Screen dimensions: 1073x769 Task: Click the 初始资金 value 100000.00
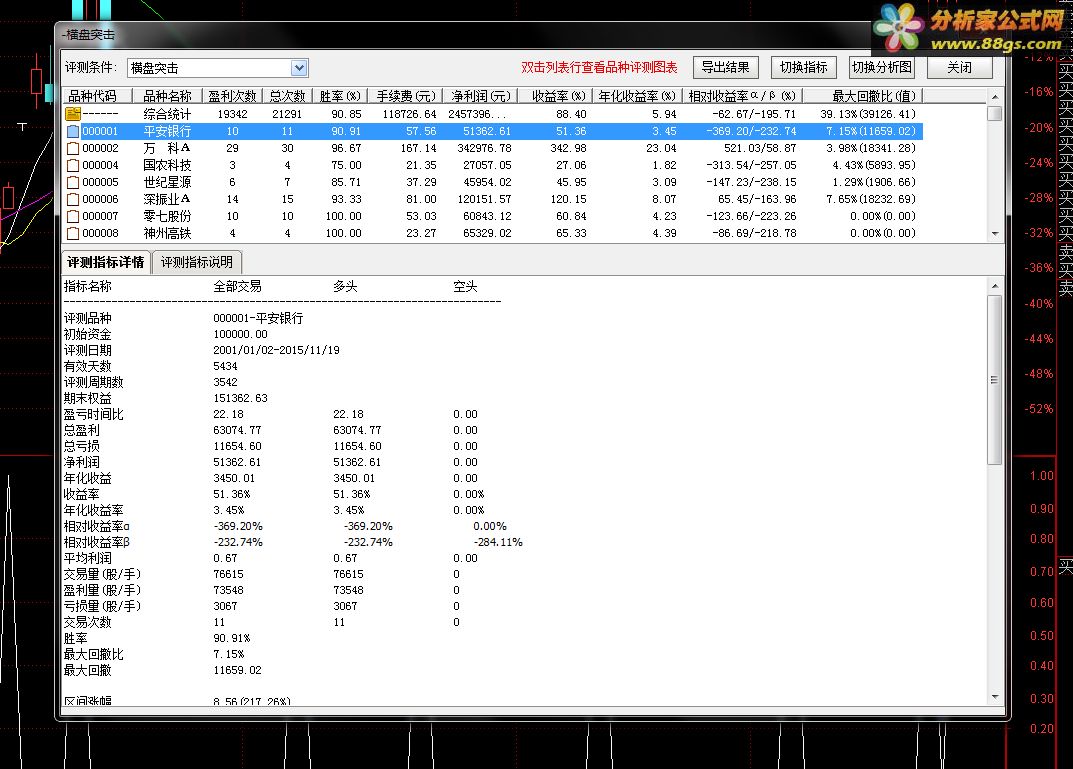click(240, 335)
